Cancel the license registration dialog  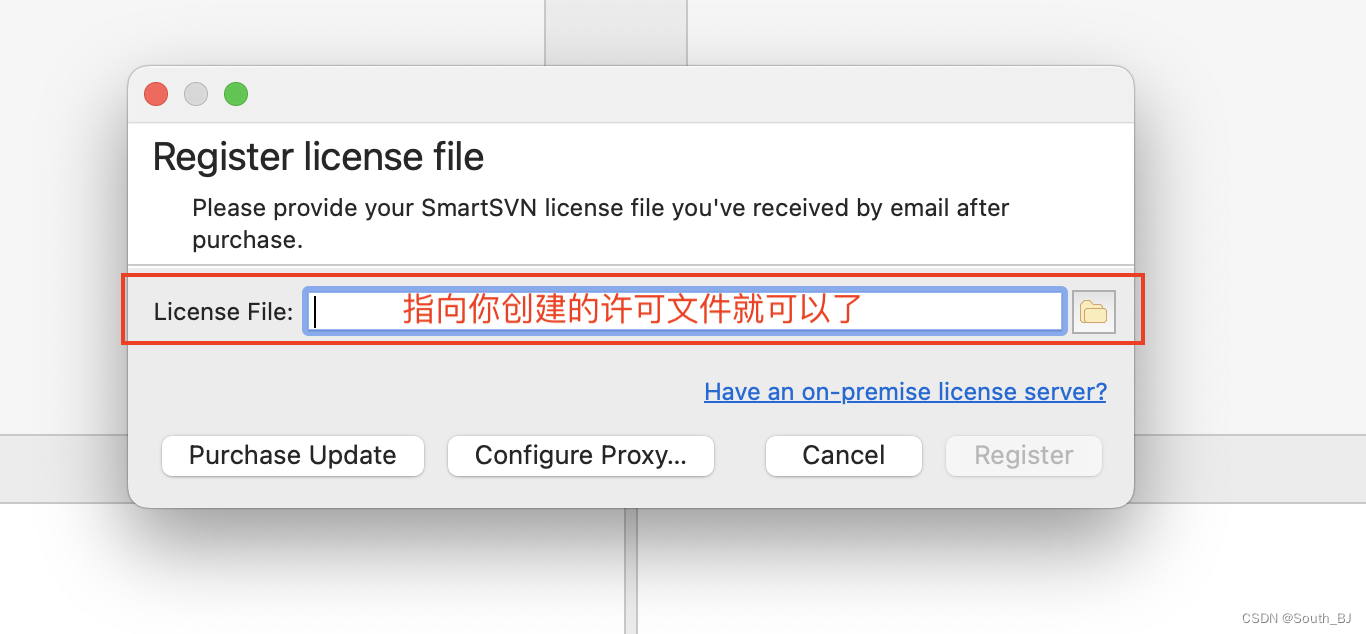pyautogui.click(x=844, y=455)
